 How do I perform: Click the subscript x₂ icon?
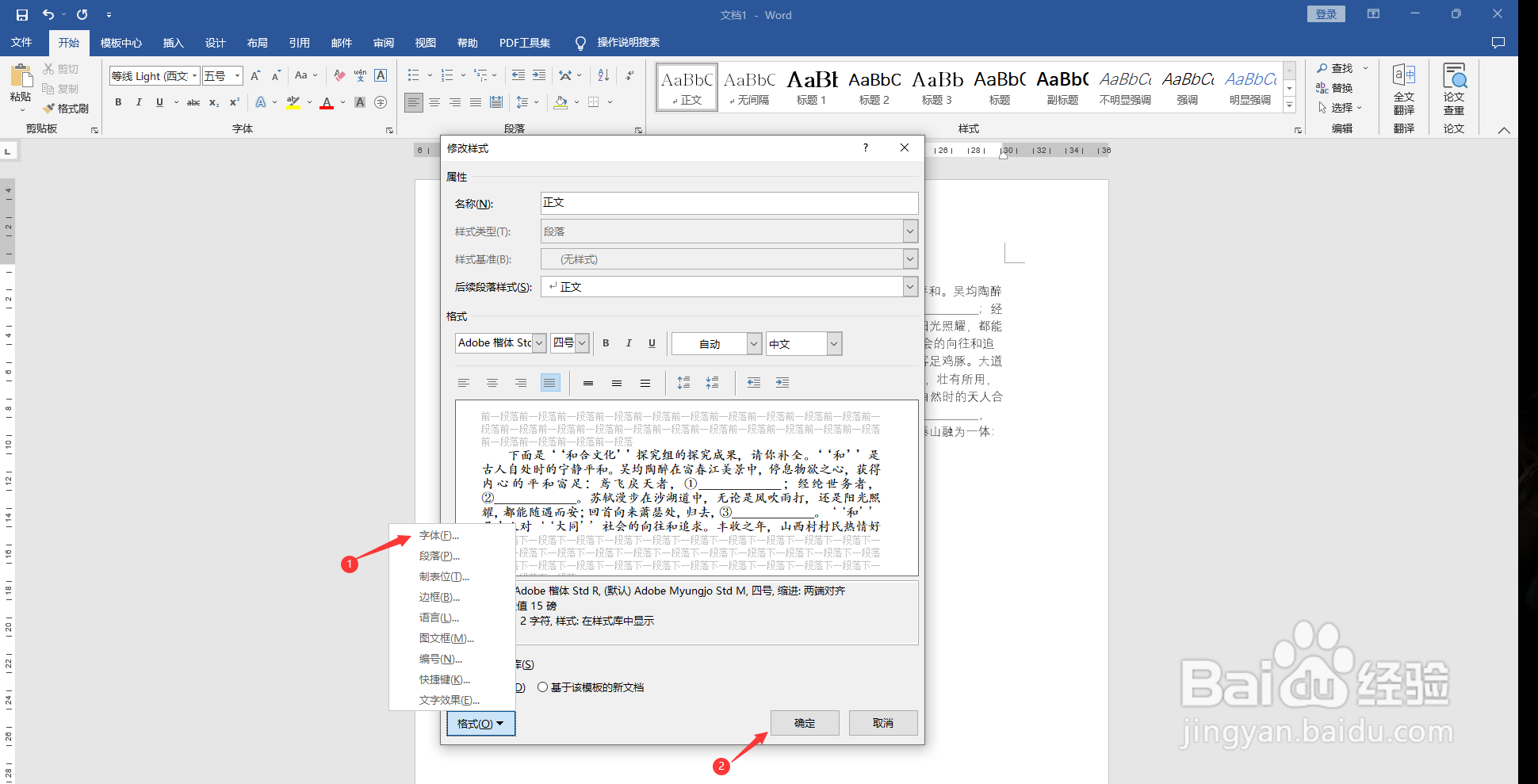[213, 102]
